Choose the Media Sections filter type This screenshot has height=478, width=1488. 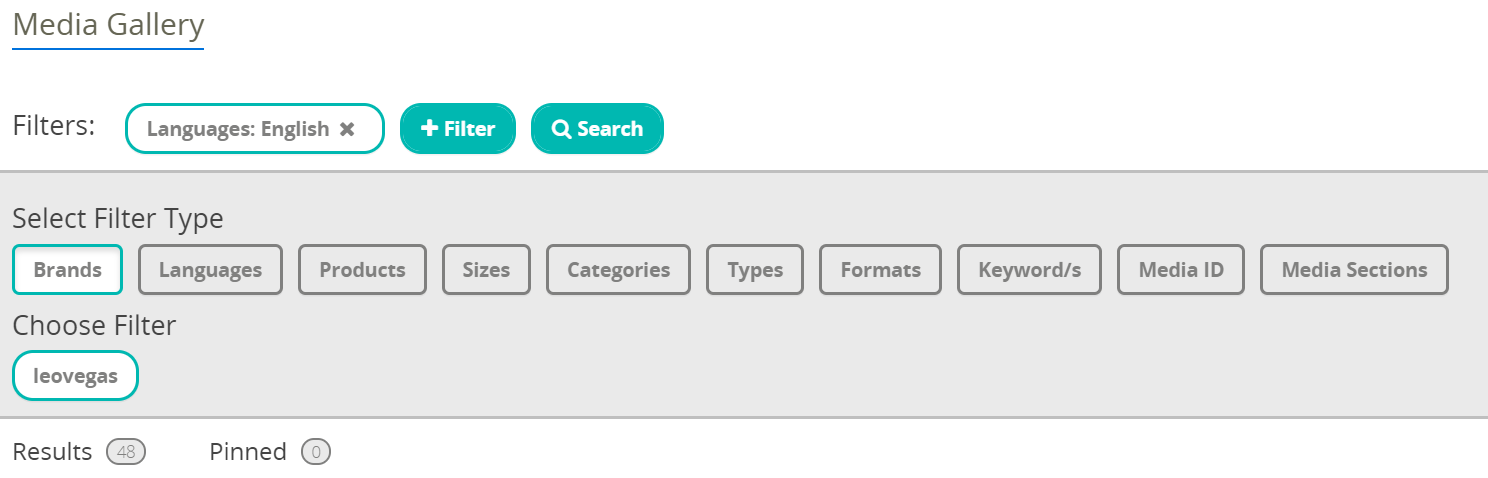click(1354, 270)
